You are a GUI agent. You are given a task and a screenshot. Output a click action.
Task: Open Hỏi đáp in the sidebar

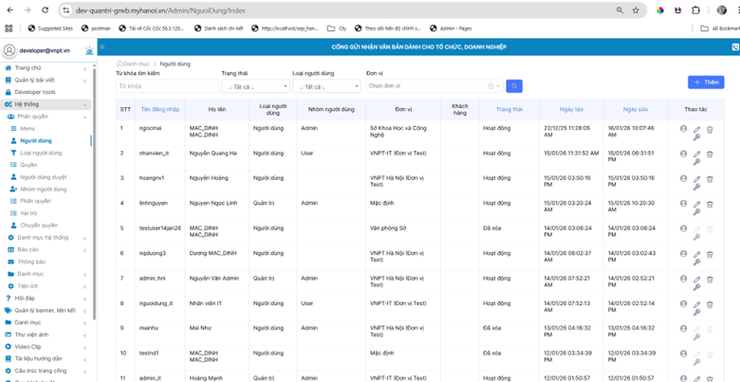pos(25,298)
